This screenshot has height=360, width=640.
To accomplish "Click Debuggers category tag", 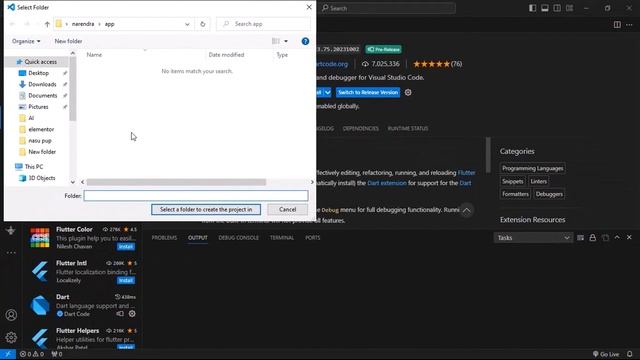I will [x=549, y=194].
